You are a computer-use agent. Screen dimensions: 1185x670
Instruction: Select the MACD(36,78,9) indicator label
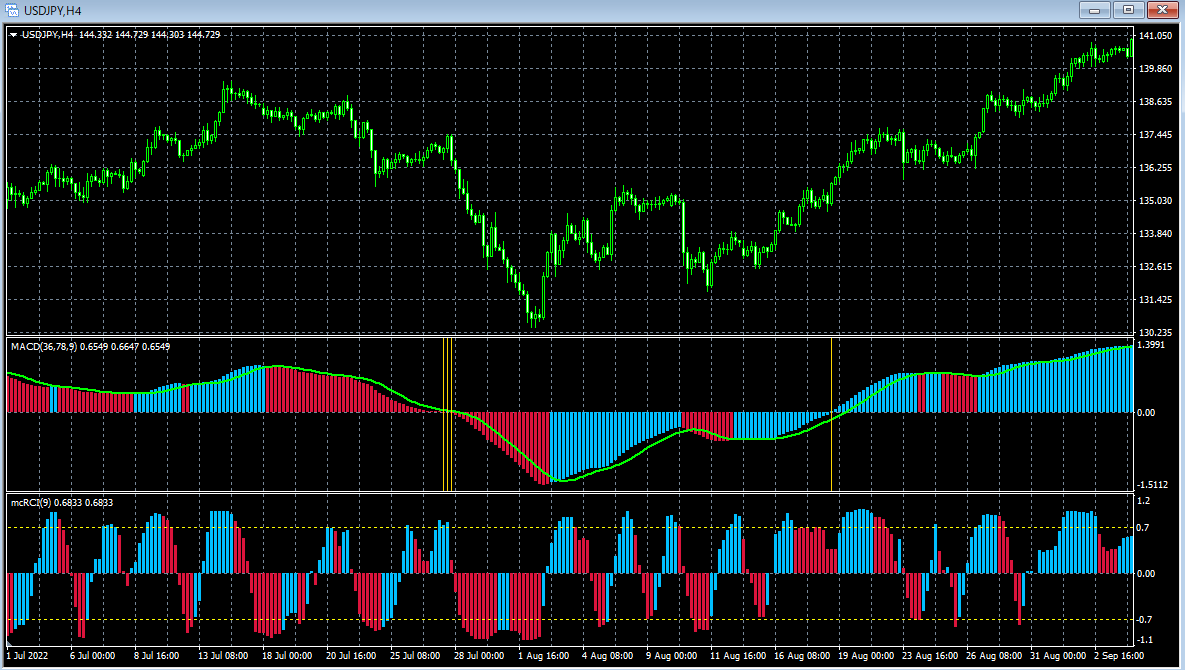point(50,346)
